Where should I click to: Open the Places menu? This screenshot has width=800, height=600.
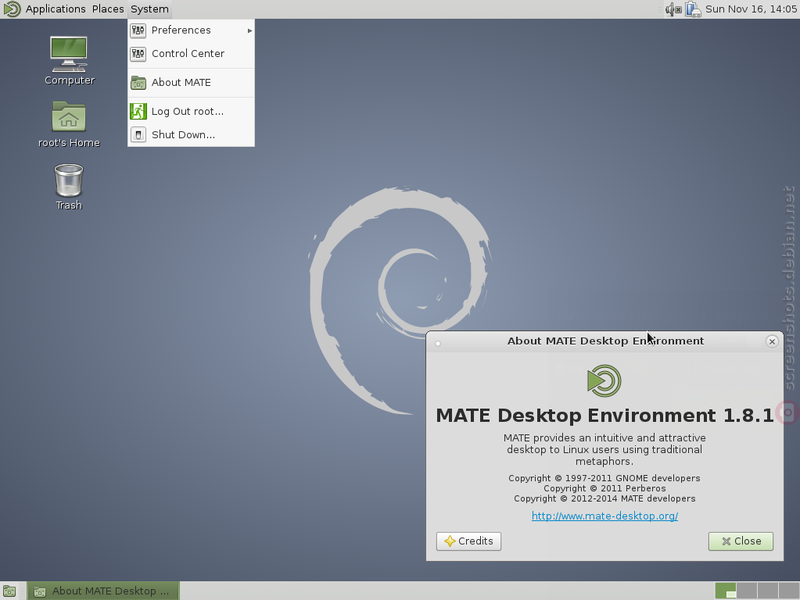coord(108,9)
